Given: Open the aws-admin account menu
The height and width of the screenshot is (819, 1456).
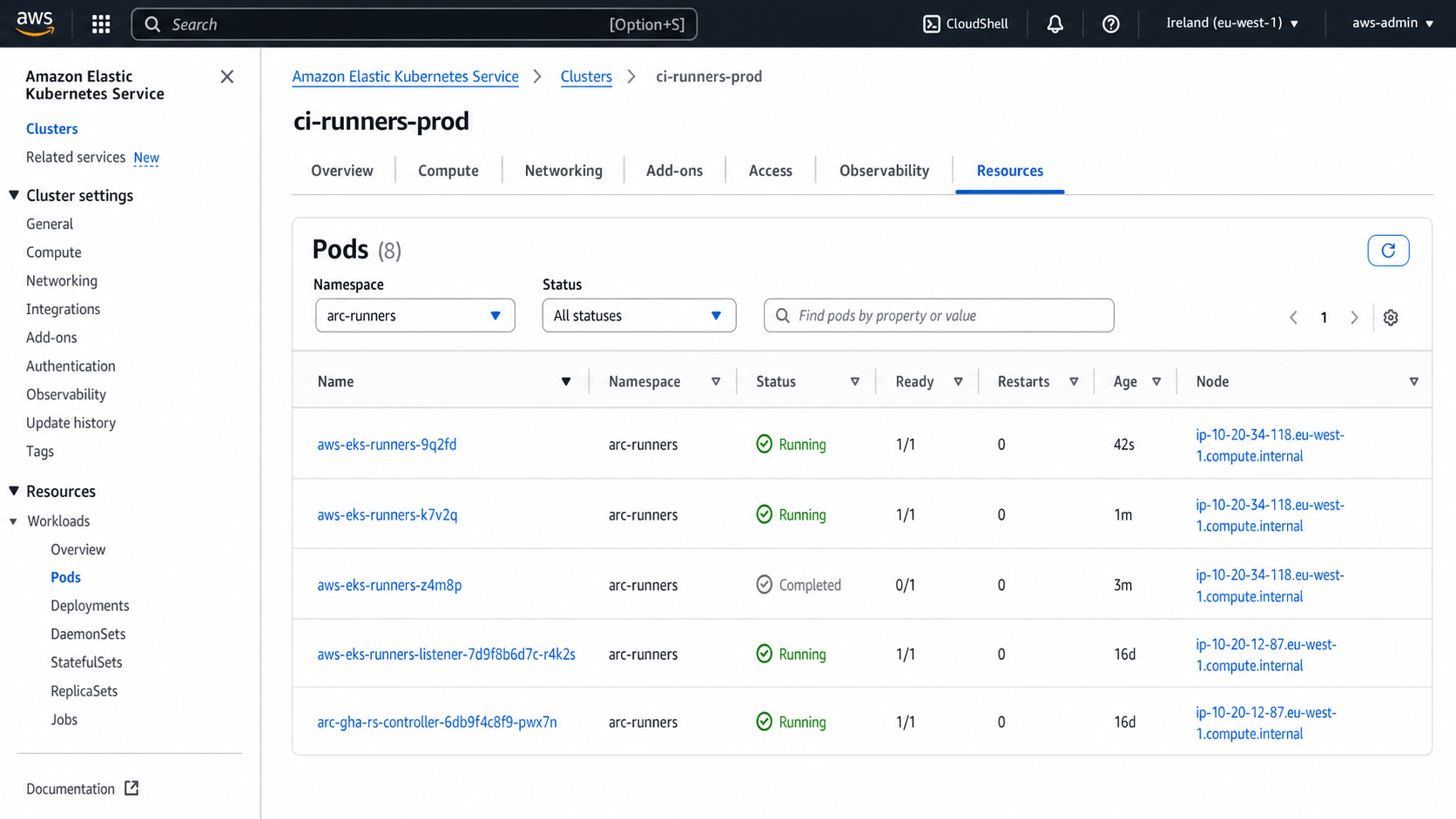Looking at the screenshot, I should tap(1392, 23).
